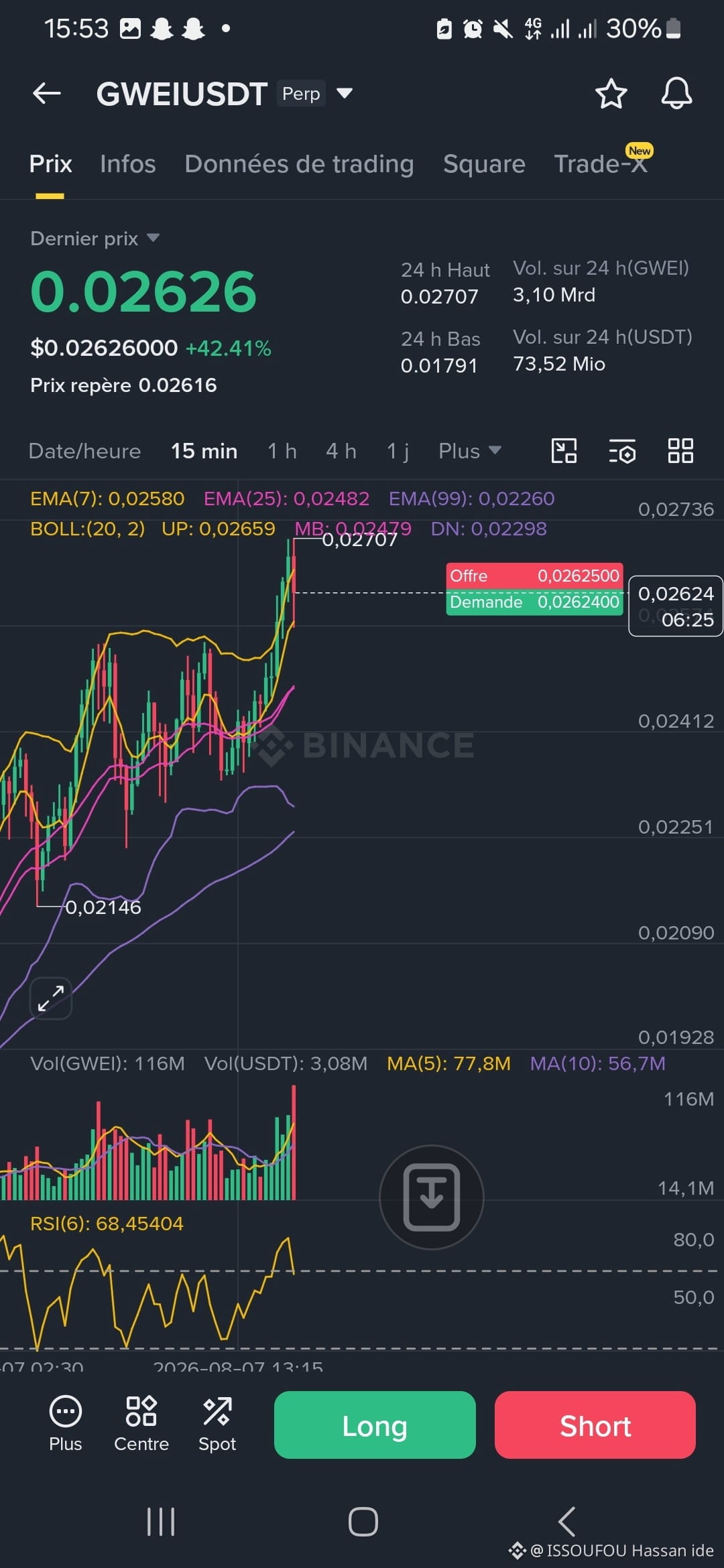Tap floating download arrow button
Viewport: 724px width, 1568px height.
(x=432, y=1197)
